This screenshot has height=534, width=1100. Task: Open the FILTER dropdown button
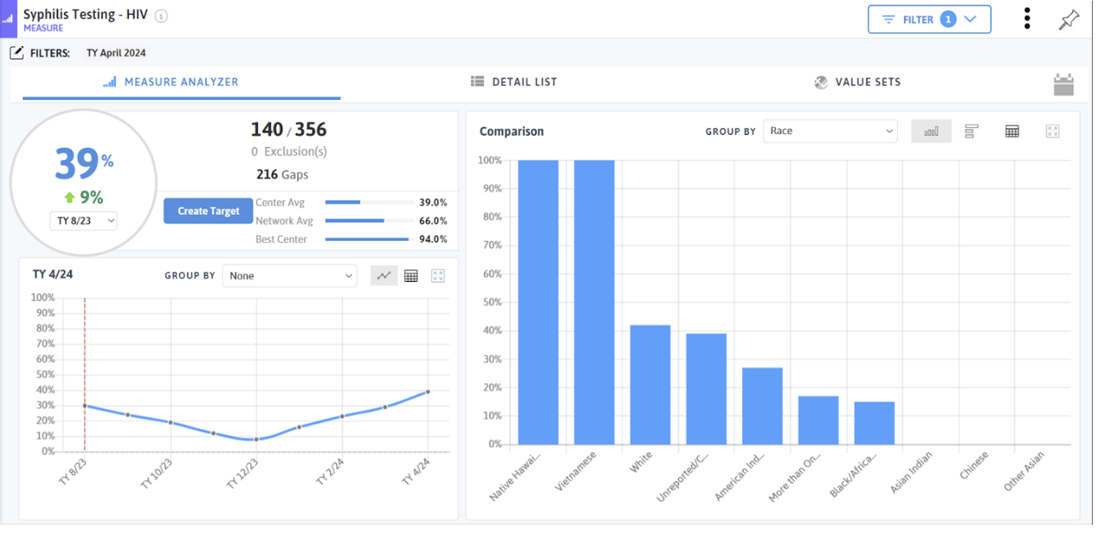[929, 20]
